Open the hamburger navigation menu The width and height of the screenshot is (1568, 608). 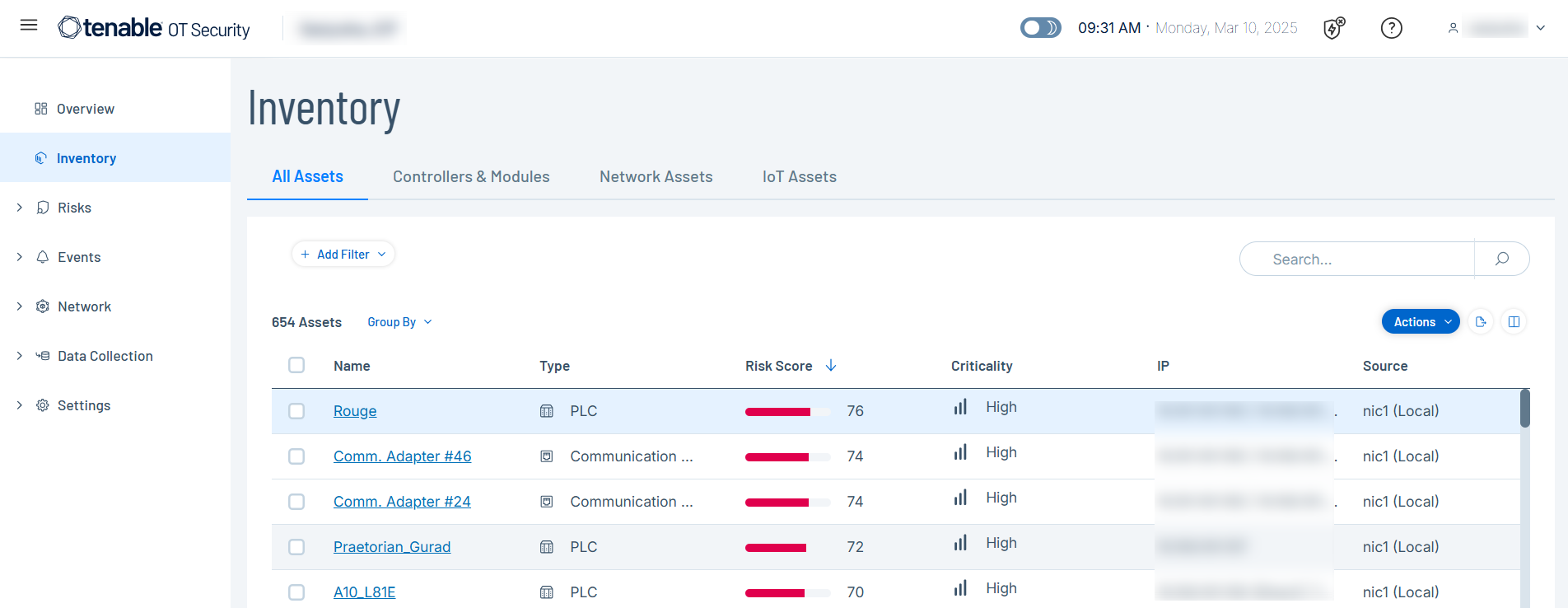click(x=29, y=25)
